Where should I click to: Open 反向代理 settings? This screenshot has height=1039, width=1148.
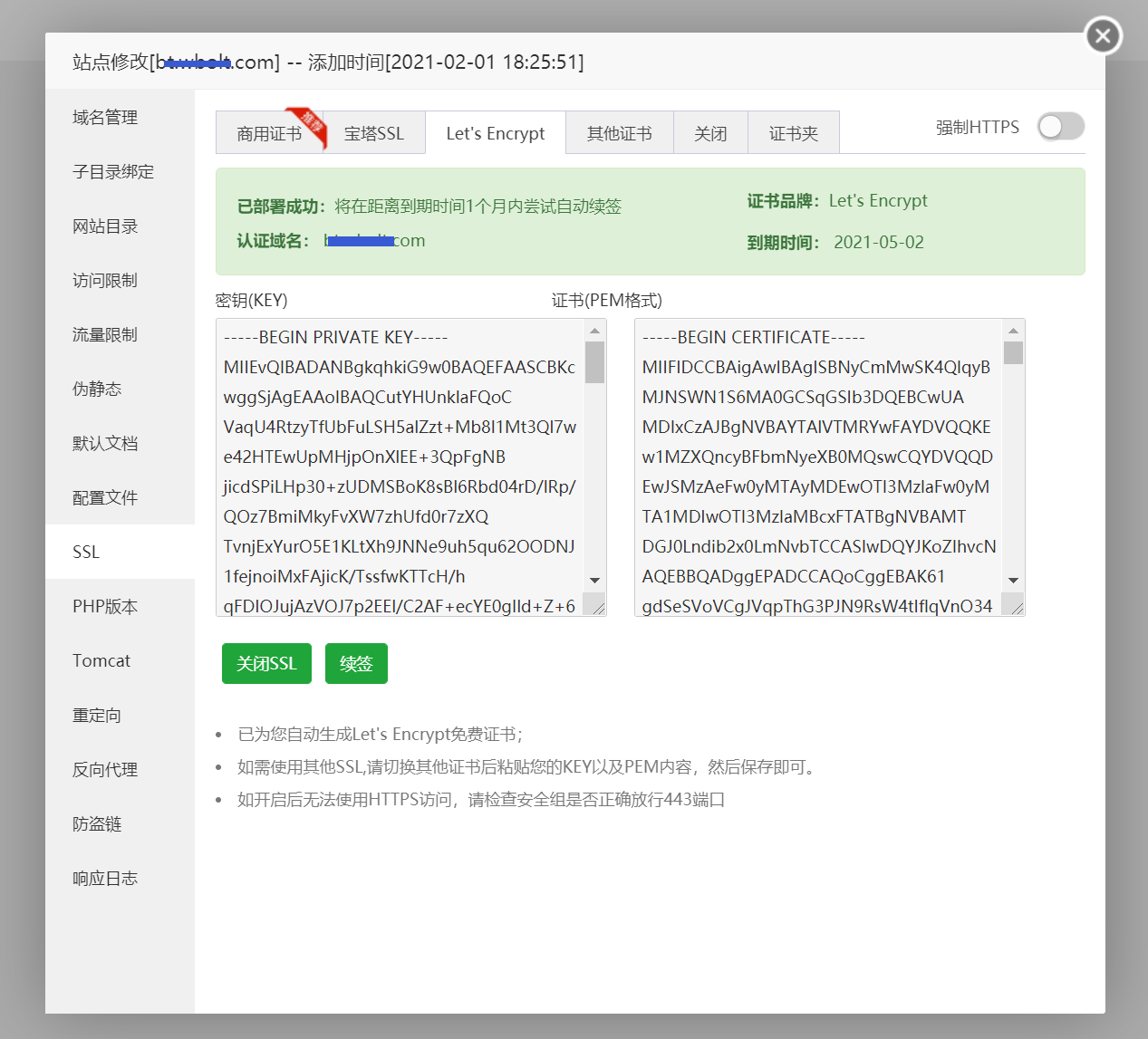(104, 769)
